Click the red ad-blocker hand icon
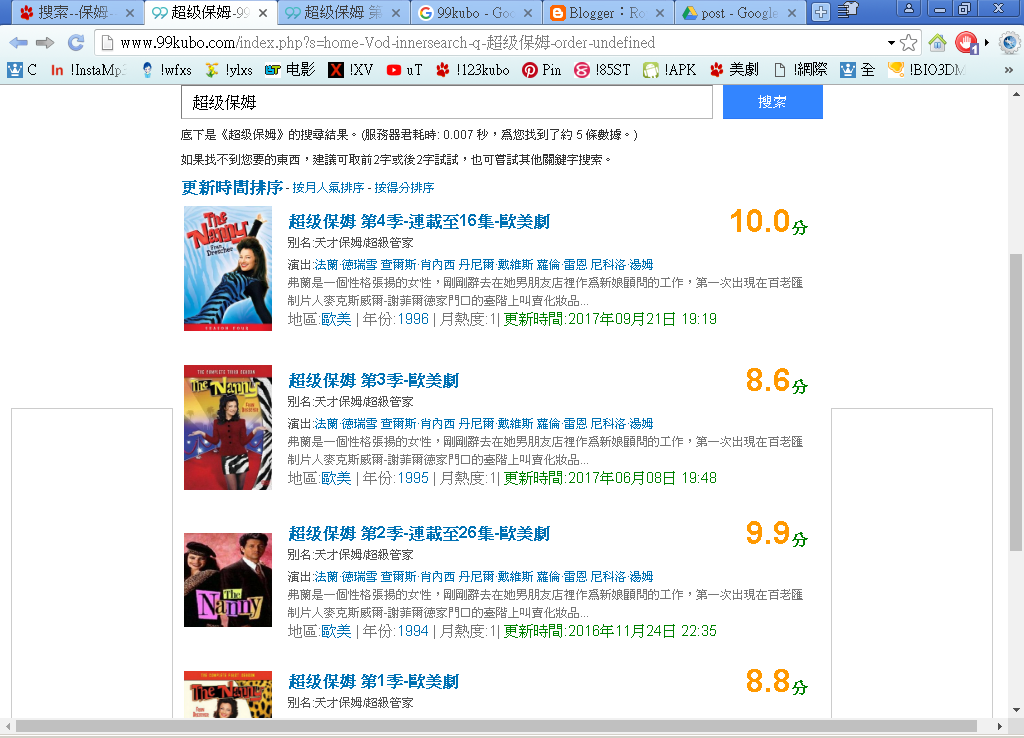Viewport: 1024px width, 738px height. [967, 43]
